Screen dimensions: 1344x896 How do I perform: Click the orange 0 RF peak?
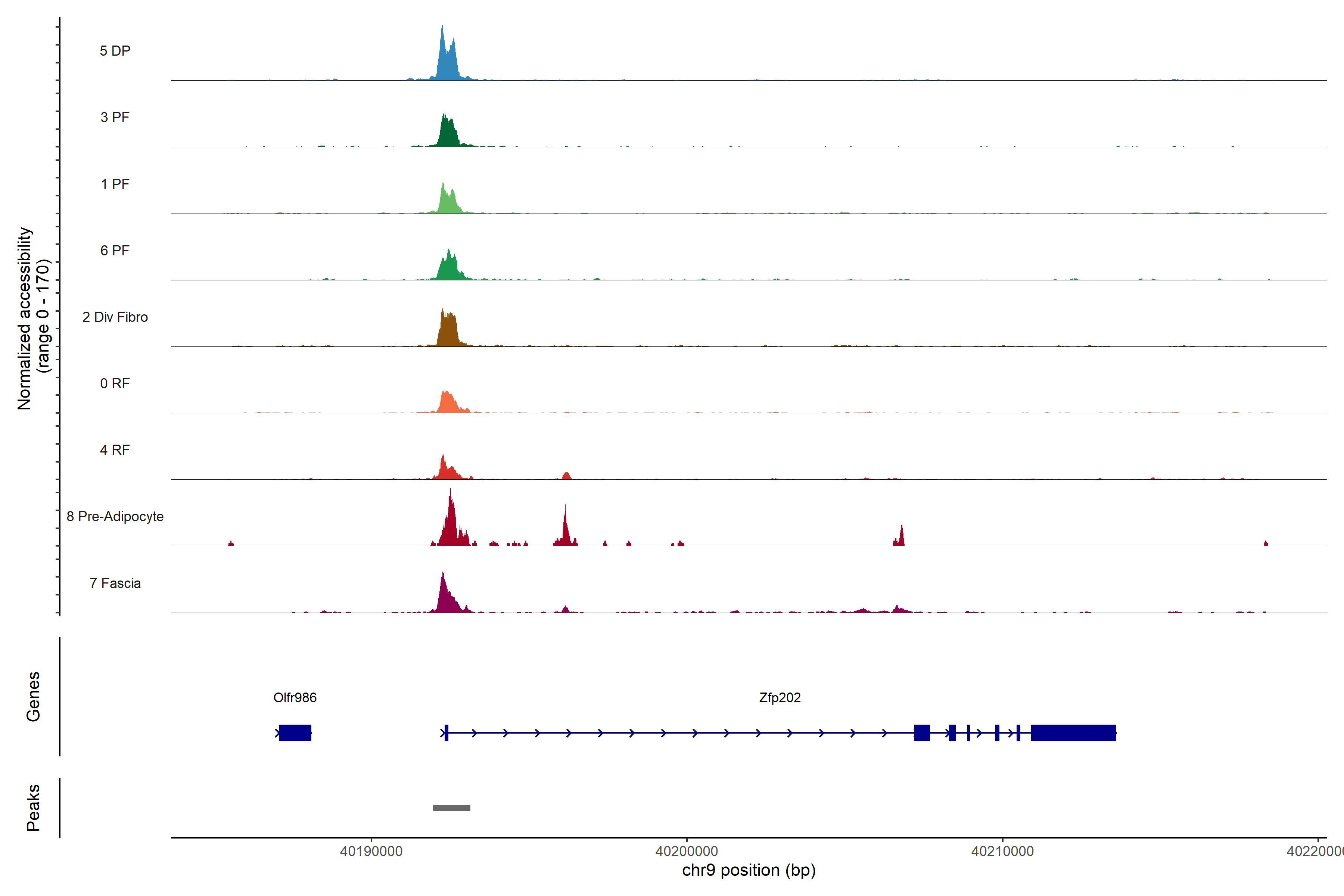(x=449, y=403)
